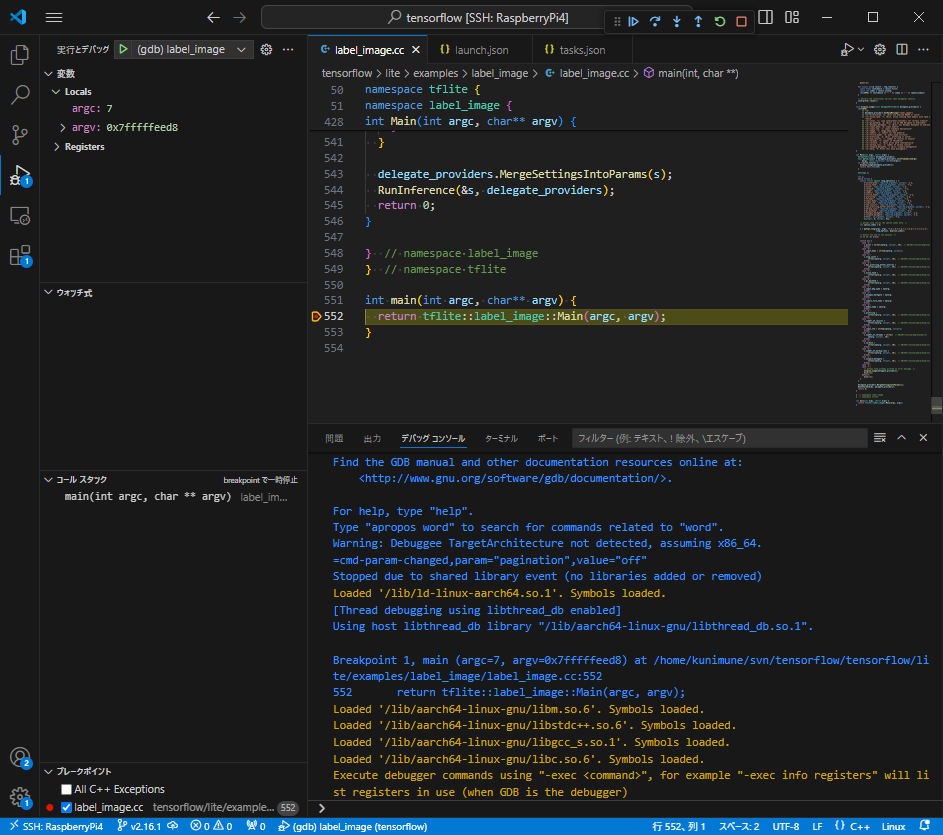Close the label_image.cc tab
This screenshot has width=943, height=835.
coord(416,50)
